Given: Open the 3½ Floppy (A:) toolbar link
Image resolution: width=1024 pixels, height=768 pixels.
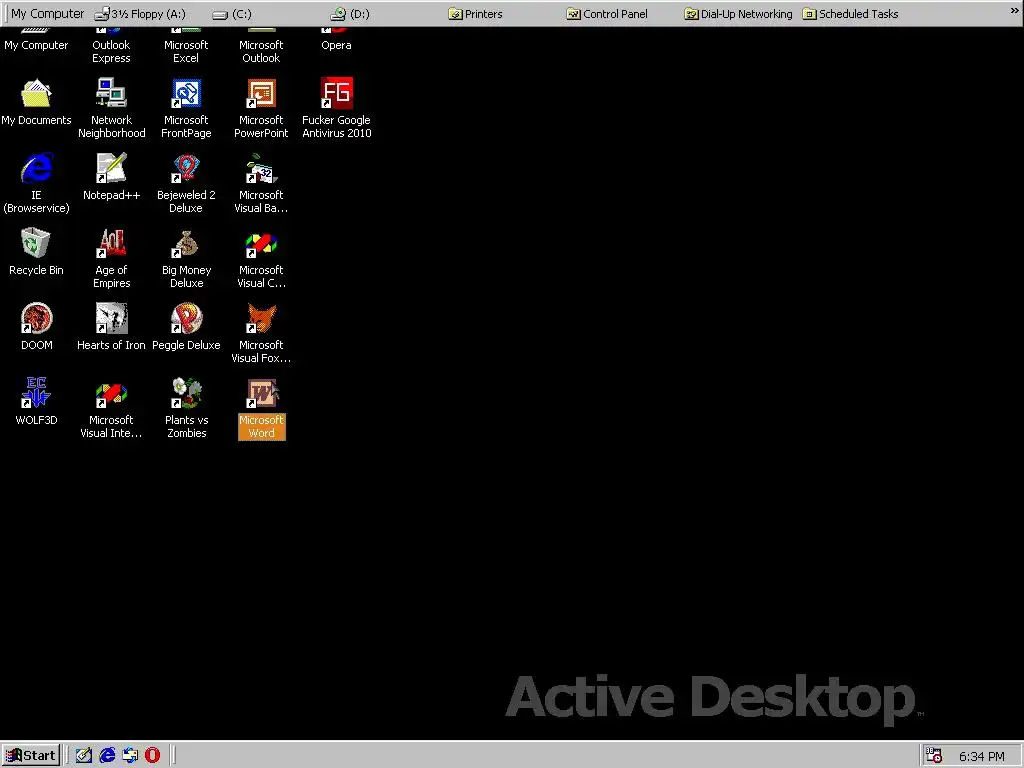Looking at the screenshot, I should point(140,14).
